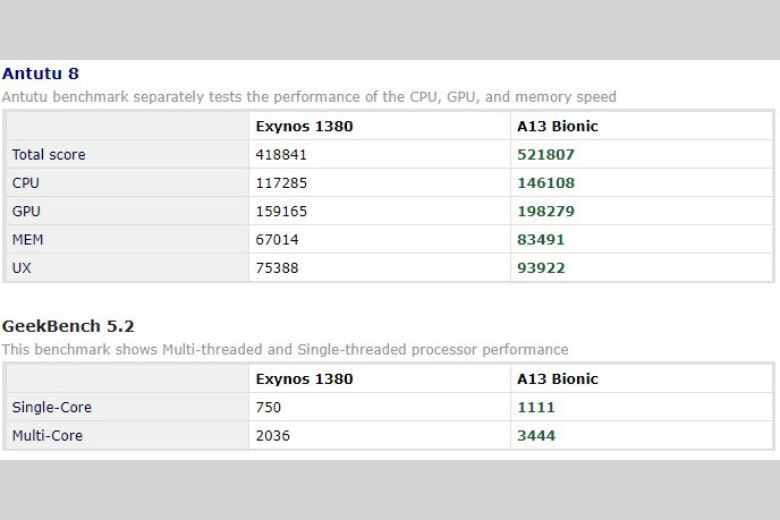Select the Exynos 1380 Antutu column header
Screen dimensions: 780x520
304,126
